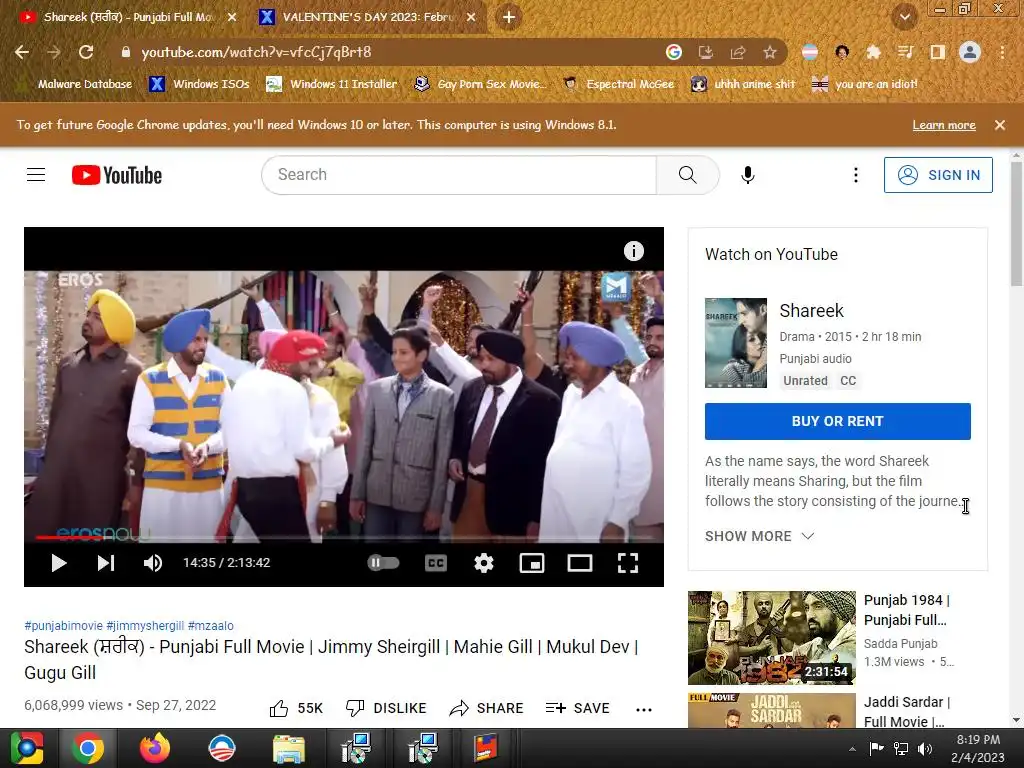Toggle closed captions on the player
Image resolution: width=1024 pixels, height=768 pixels.
[x=436, y=563]
